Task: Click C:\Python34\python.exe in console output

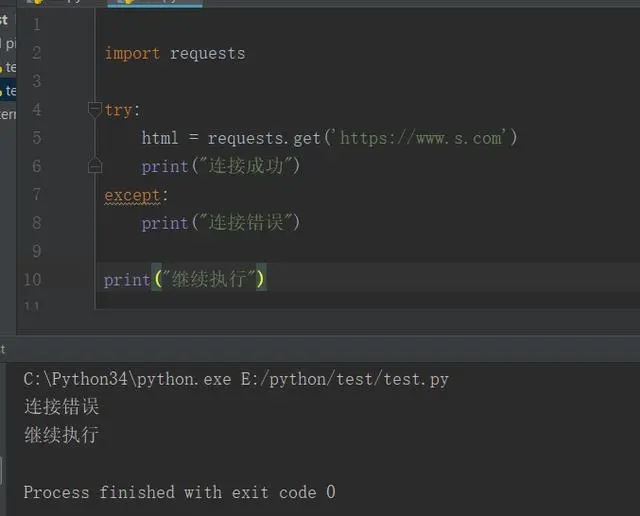Action: [127, 379]
